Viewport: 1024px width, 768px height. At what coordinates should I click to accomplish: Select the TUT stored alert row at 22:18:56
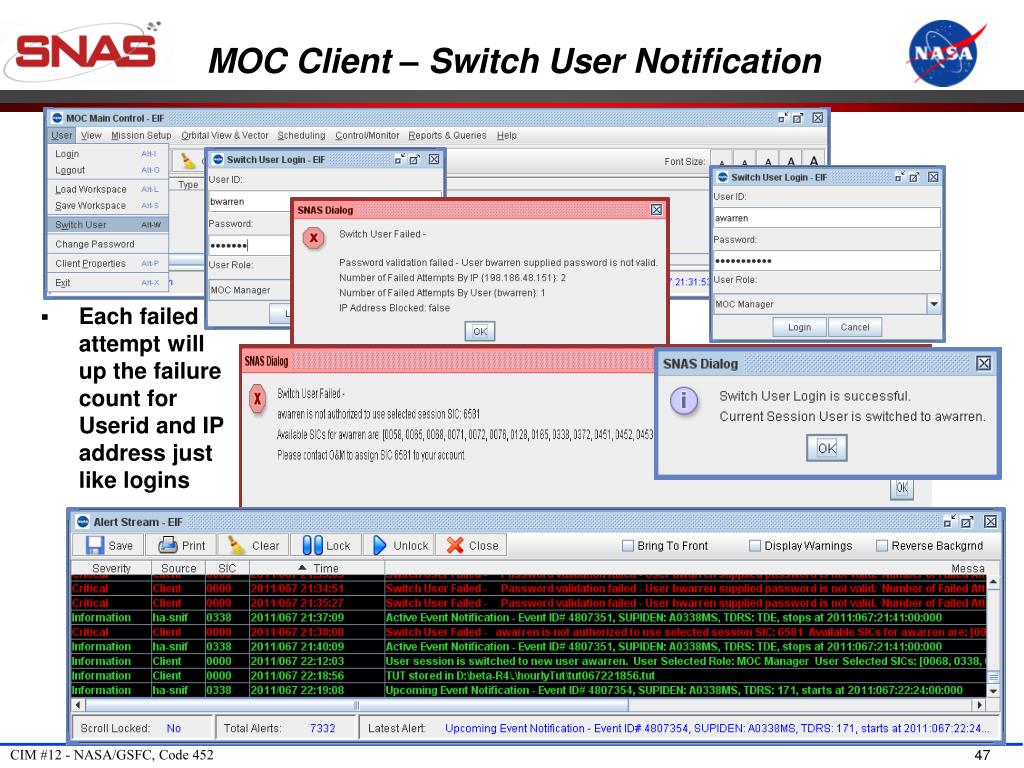(x=528, y=675)
